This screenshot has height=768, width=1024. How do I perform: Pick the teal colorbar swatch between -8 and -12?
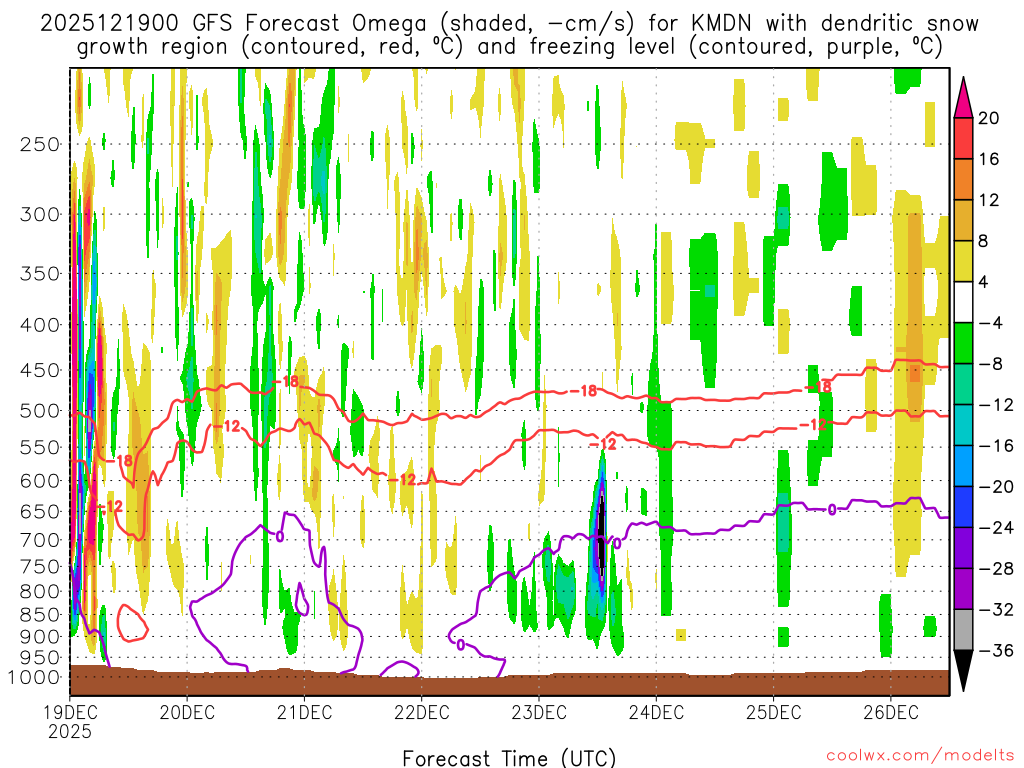pos(963,384)
